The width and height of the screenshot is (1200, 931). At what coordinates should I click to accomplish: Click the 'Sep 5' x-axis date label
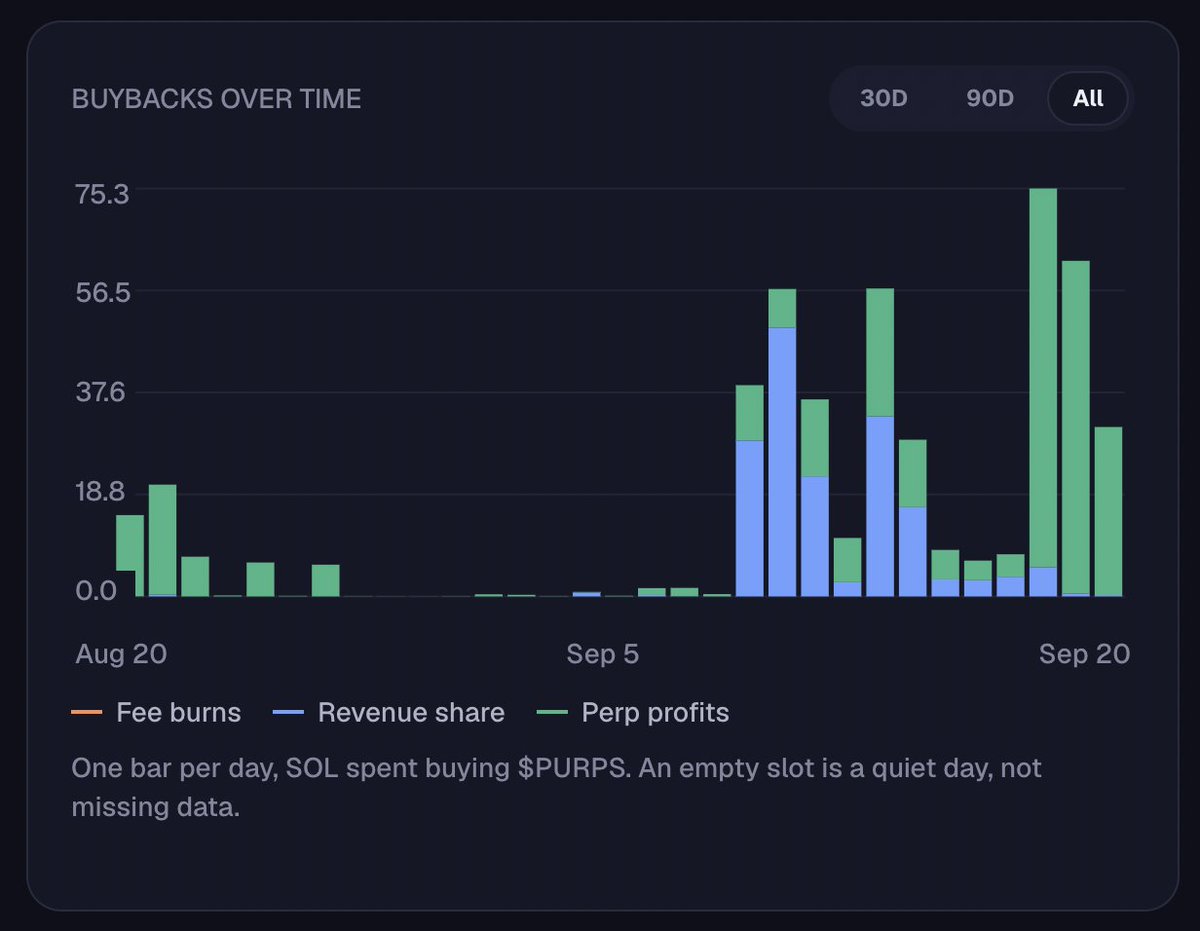click(602, 654)
